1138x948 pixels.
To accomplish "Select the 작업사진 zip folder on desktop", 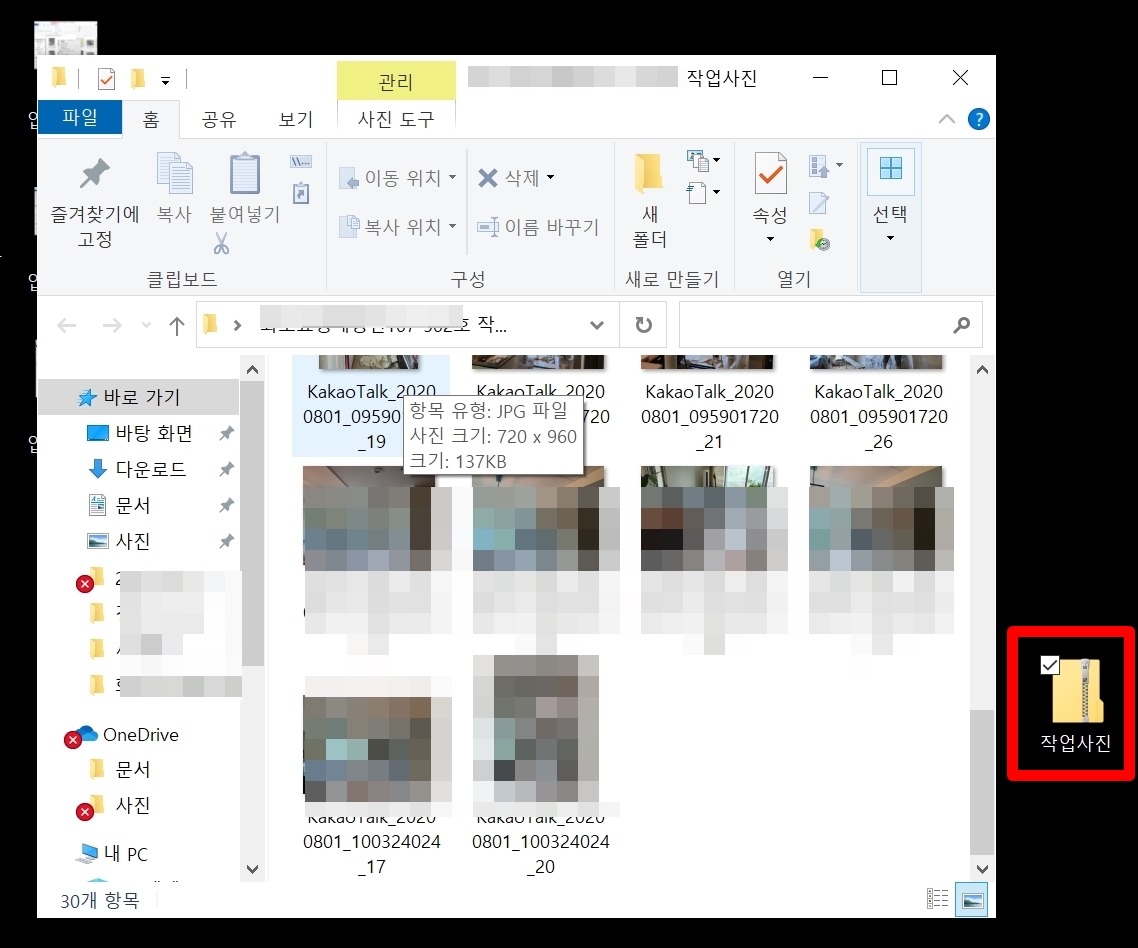I will (x=1075, y=703).
